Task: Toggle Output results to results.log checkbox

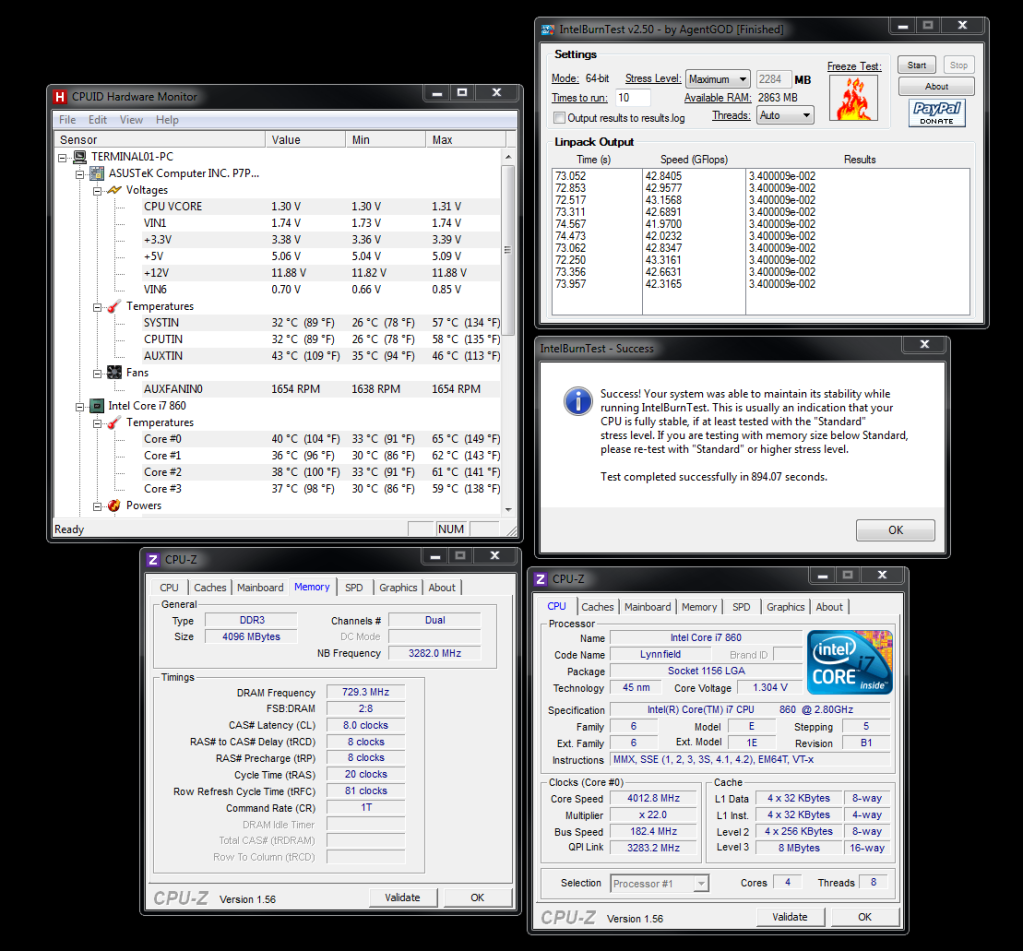Action: point(559,118)
